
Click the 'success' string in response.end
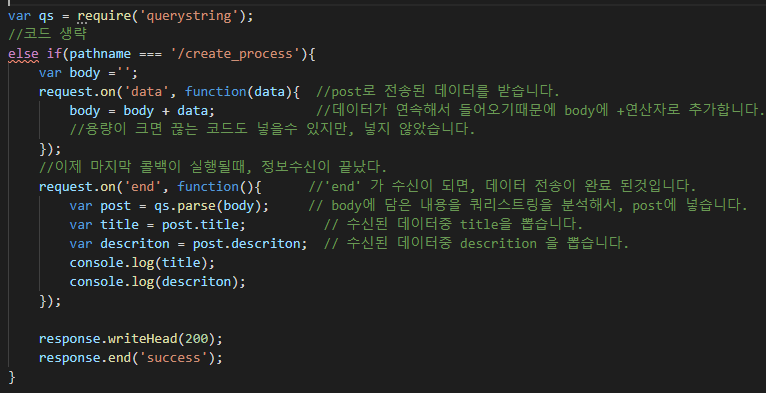coord(174,358)
